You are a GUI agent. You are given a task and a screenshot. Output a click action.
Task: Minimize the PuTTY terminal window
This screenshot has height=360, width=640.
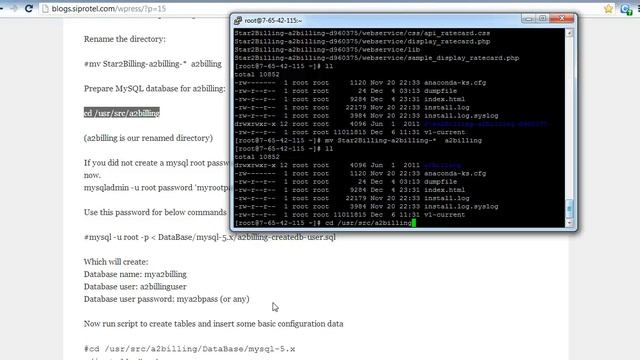[528, 18]
